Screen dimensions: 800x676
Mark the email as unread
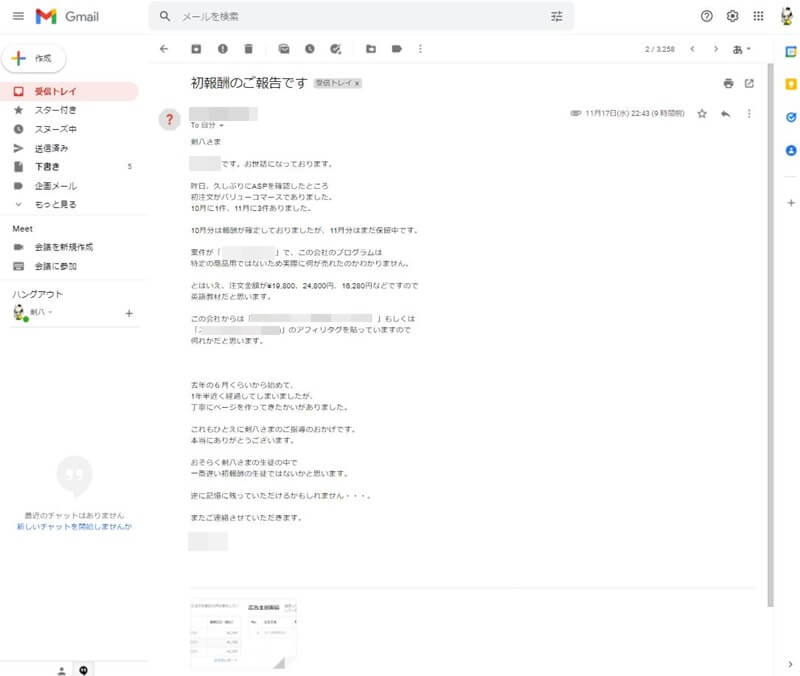coord(284,48)
